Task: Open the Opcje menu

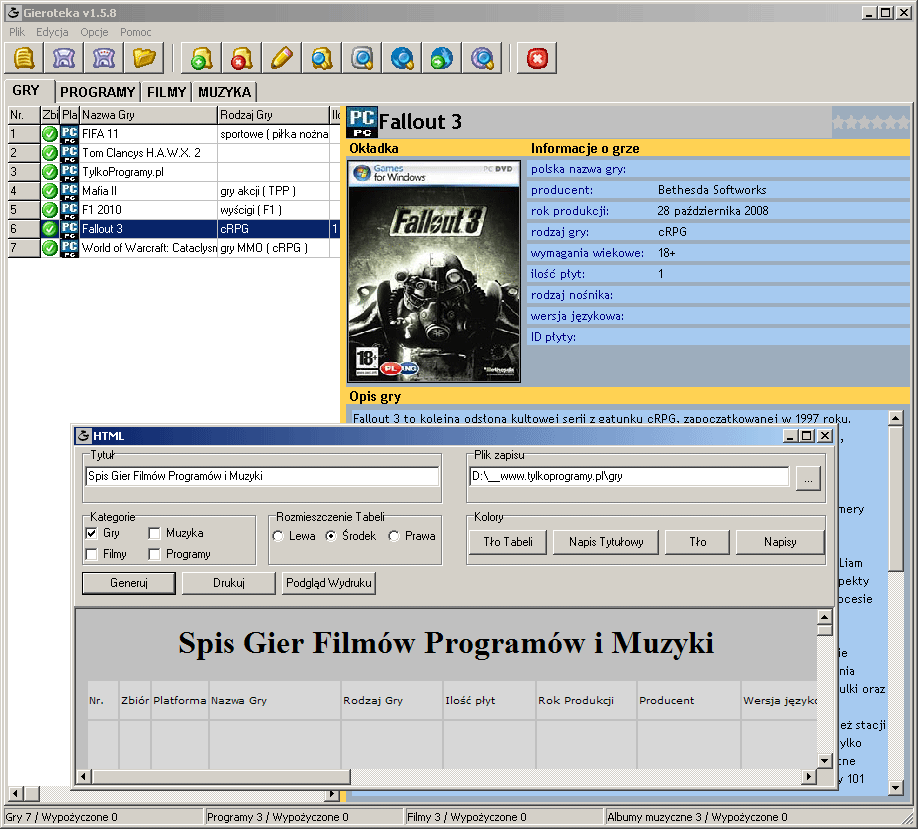Action: point(94,32)
